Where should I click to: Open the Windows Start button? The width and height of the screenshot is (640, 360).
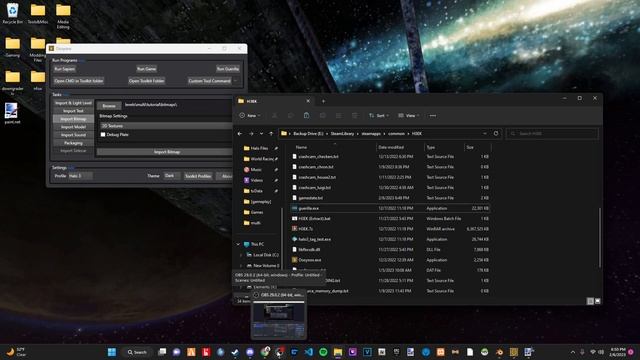pos(111,352)
